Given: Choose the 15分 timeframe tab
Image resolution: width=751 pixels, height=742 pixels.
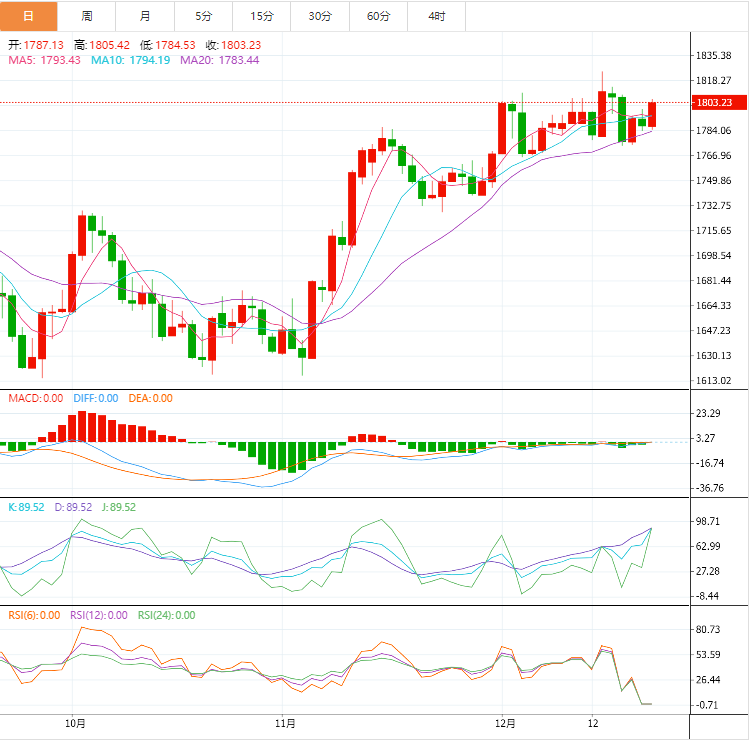Looking at the screenshot, I should (x=262, y=16).
